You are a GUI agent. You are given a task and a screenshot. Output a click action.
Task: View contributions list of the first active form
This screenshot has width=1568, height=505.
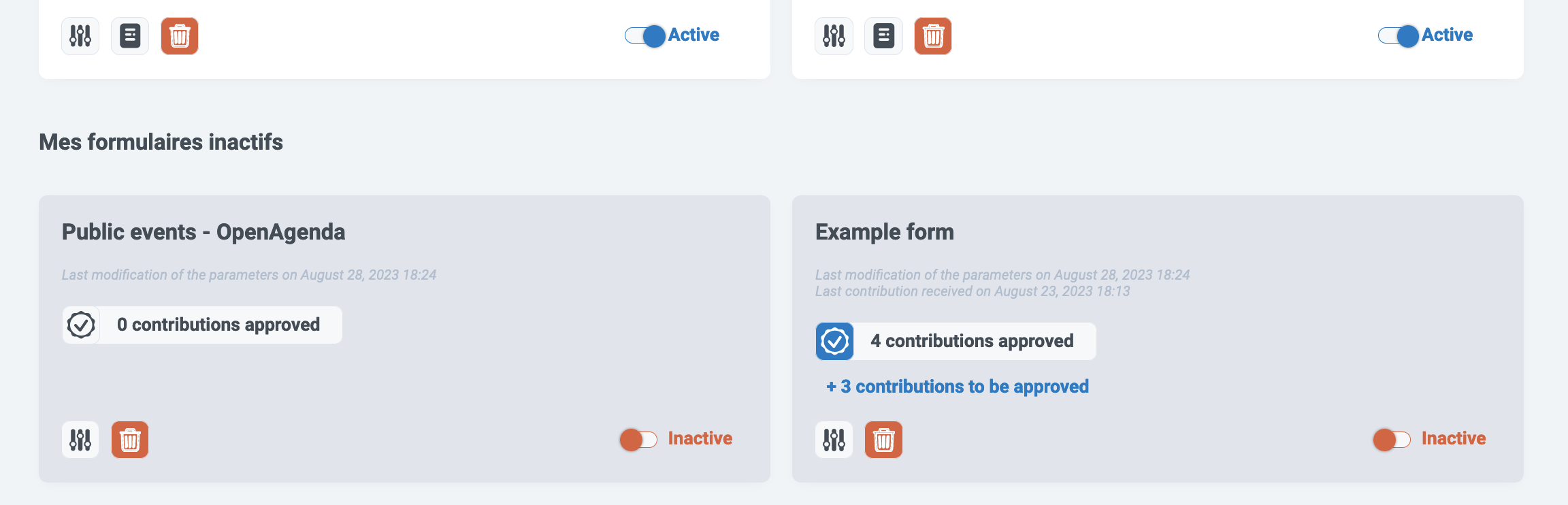point(130,35)
